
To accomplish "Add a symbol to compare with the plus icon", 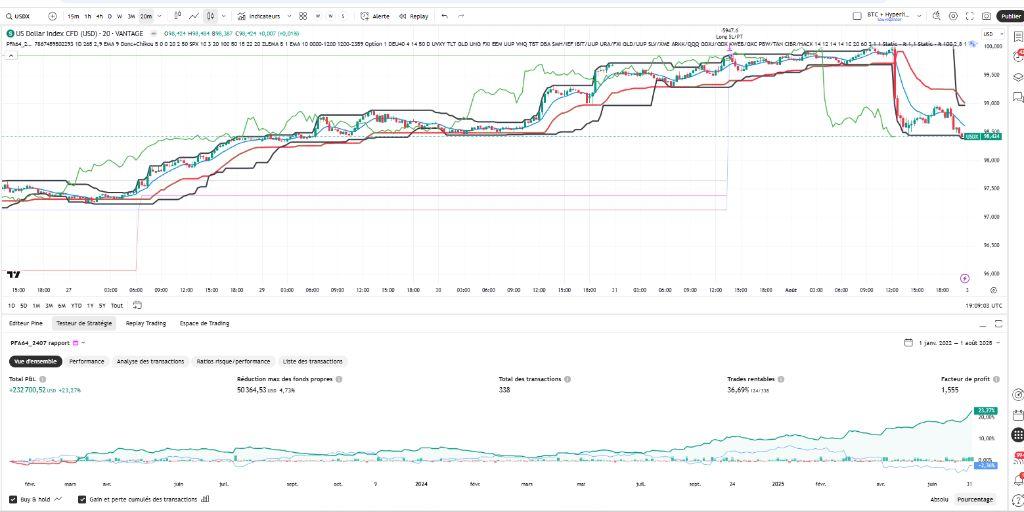I will pyautogui.click(x=53, y=16).
